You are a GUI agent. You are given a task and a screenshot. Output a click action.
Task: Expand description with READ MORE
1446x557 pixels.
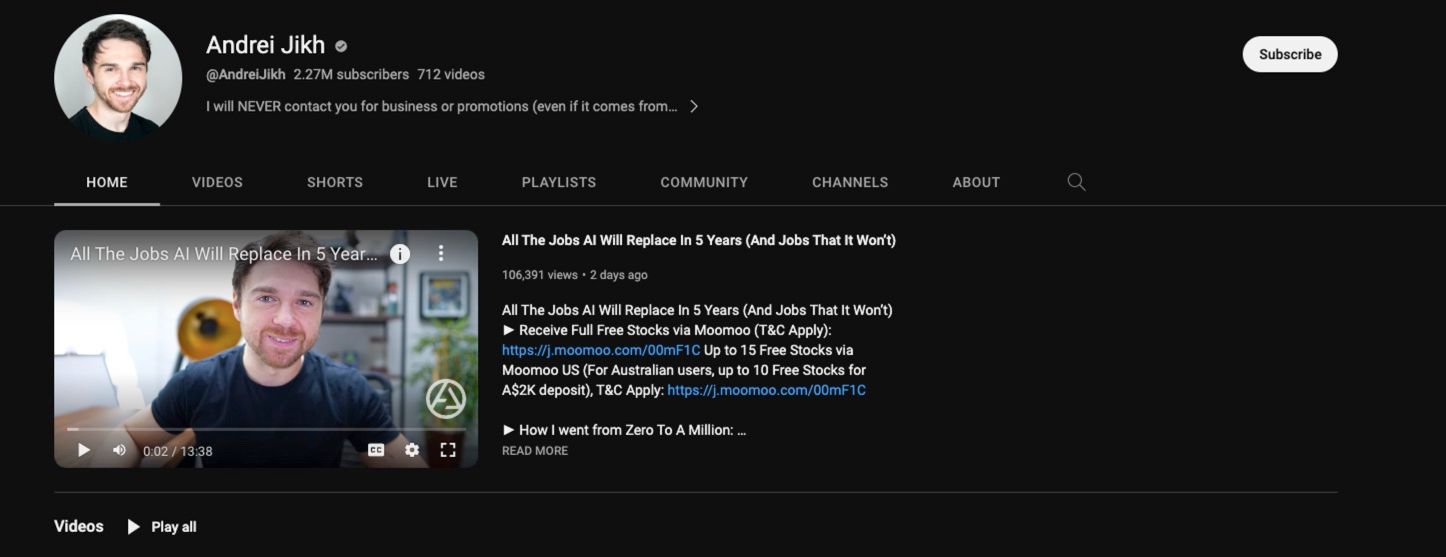[x=535, y=451]
